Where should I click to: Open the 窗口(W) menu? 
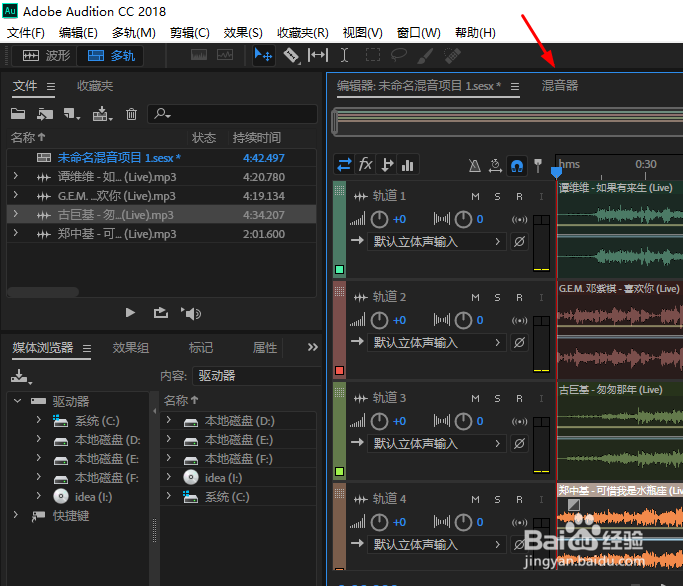click(418, 33)
